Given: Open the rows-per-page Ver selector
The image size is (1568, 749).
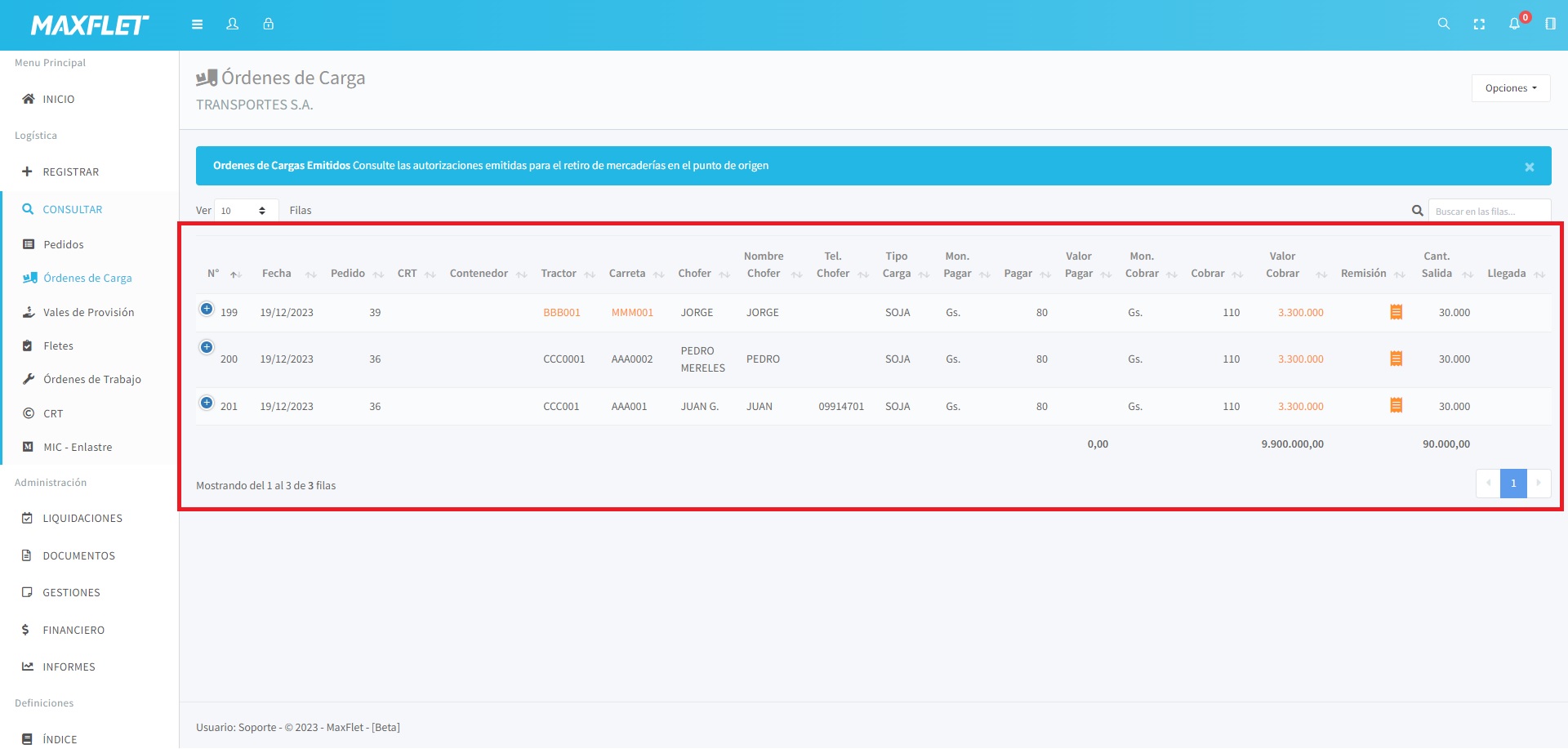Looking at the screenshot, I should [x=245, y=211].
